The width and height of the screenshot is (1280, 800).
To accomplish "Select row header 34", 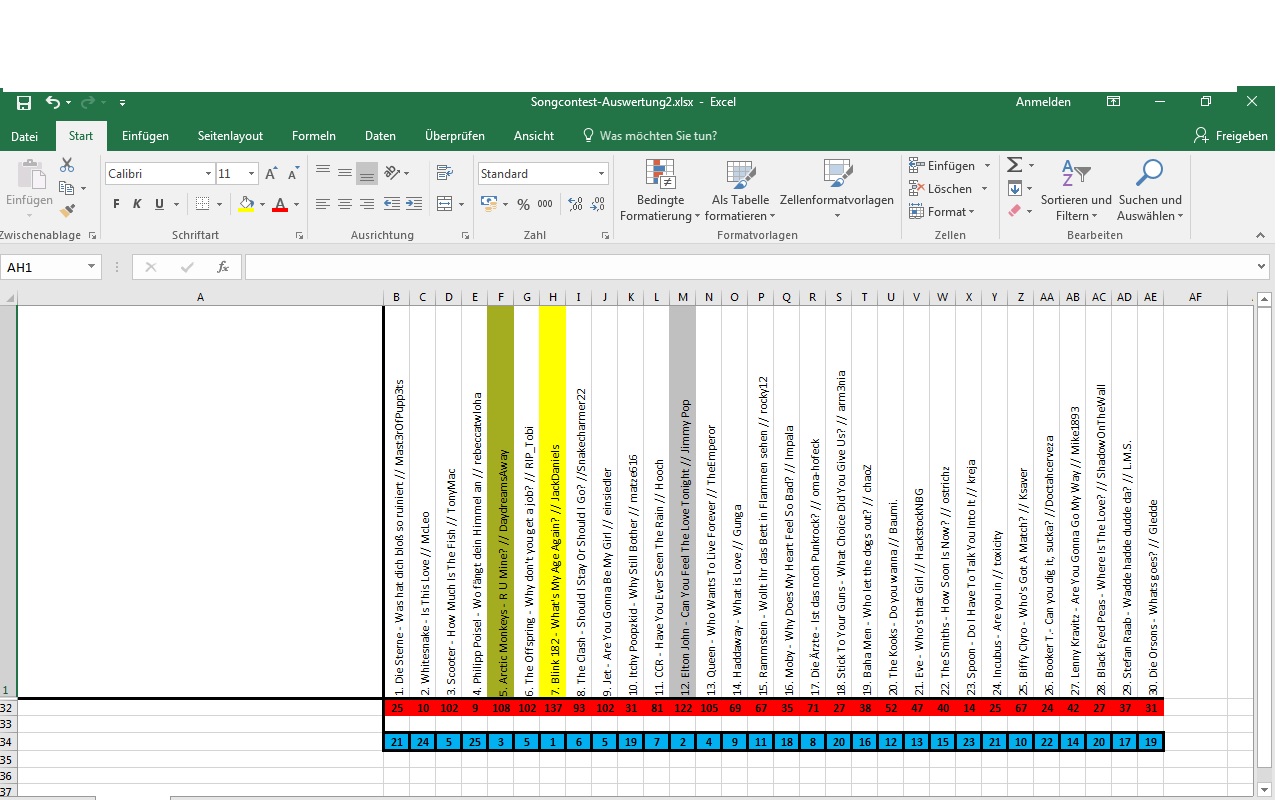I will coord(8,741).
